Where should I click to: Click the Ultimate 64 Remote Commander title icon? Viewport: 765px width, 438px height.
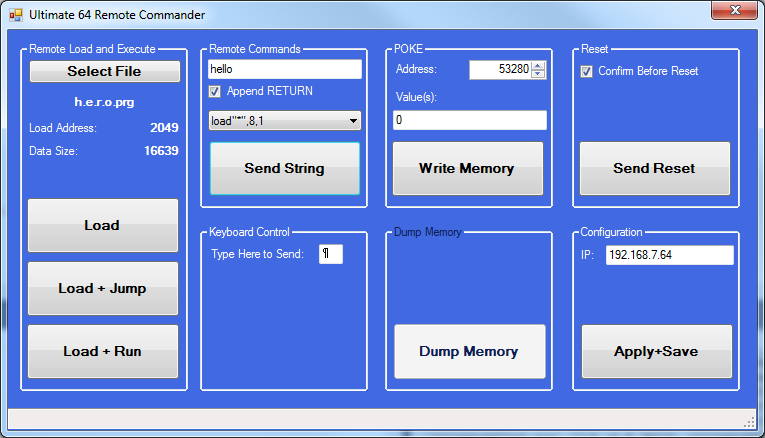pos(16,15)
